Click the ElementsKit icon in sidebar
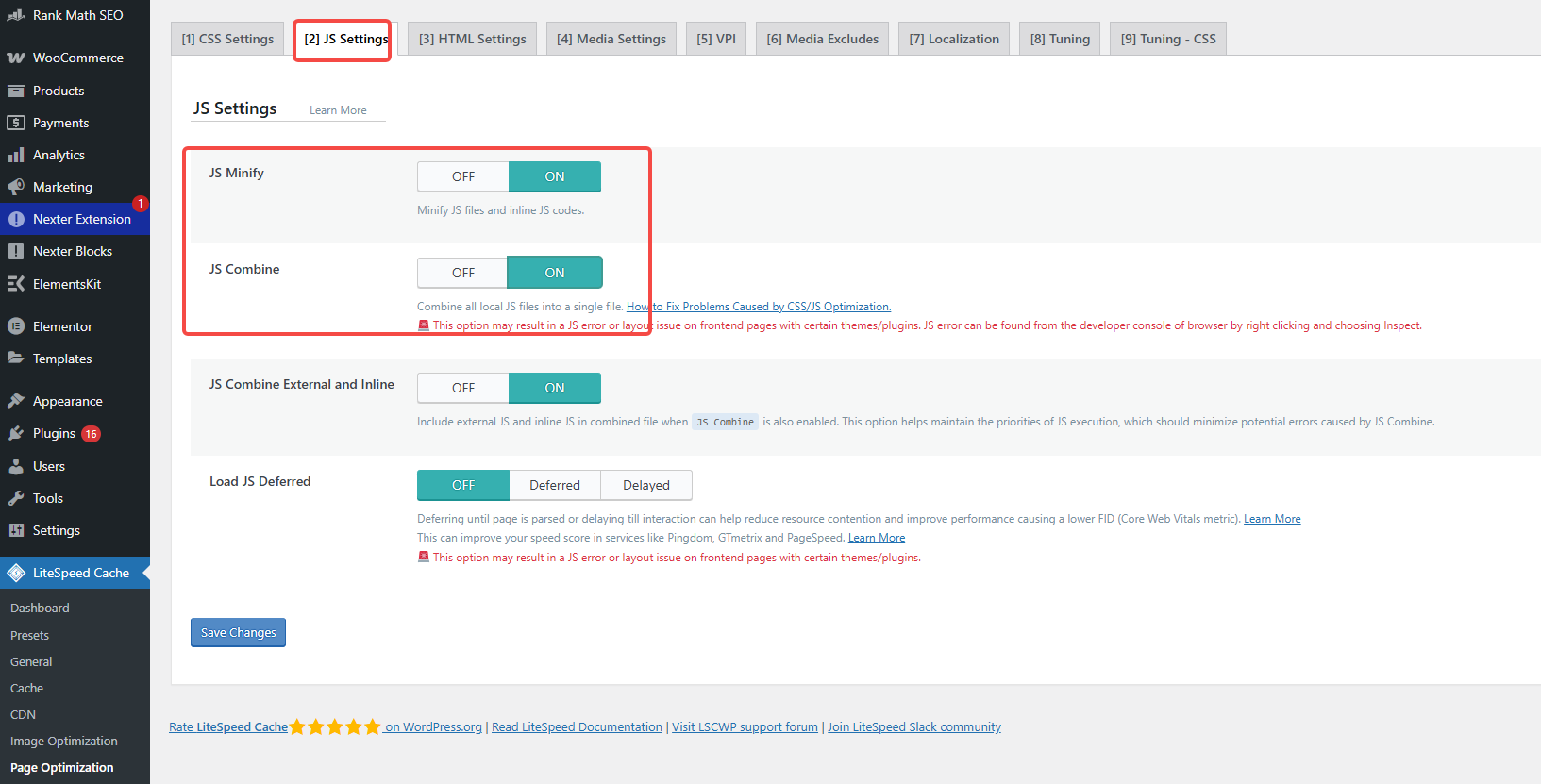The image size is (1541, 784). (x=16, y=284)
